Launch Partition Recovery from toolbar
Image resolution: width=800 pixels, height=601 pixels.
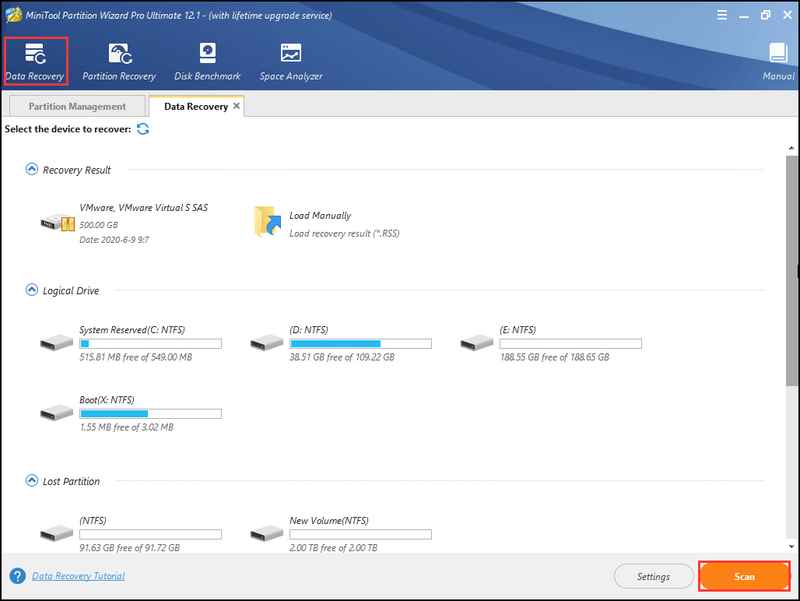coord(119,54)
